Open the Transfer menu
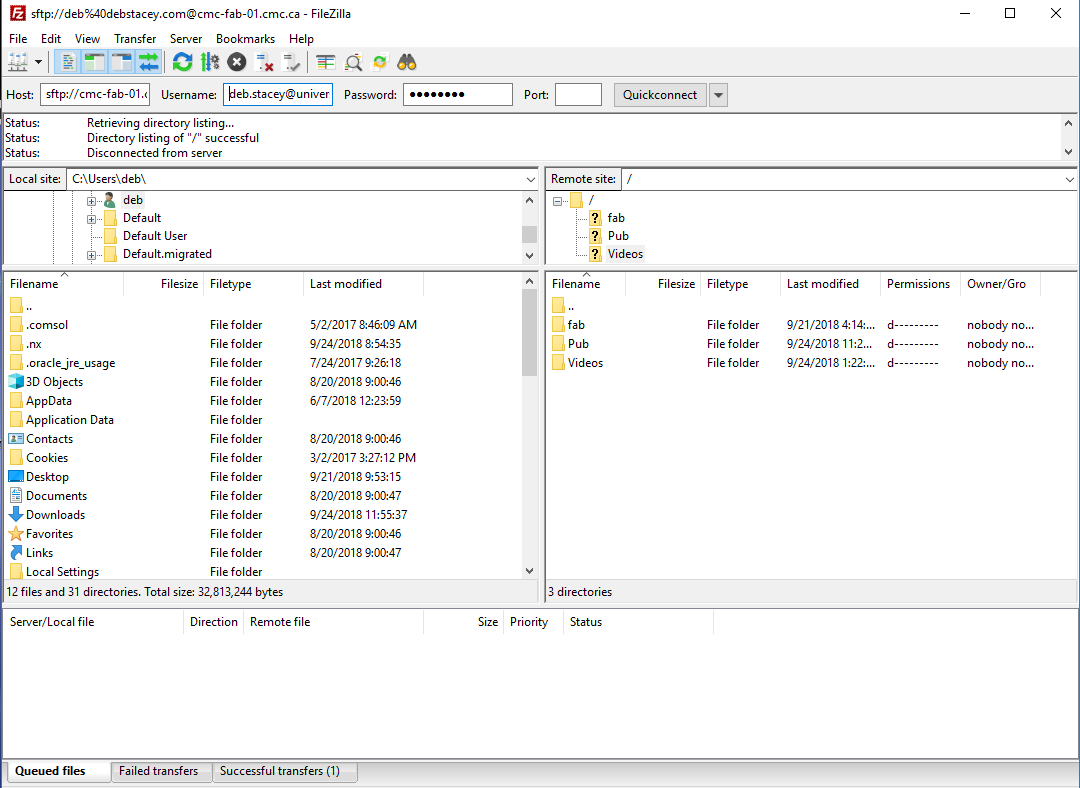 [x=135, y=39]
